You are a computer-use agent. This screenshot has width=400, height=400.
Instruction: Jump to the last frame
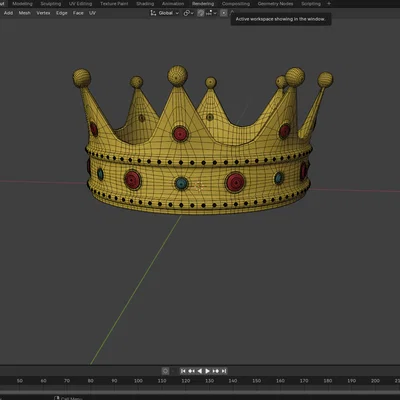pyautogui.click(x=224, y=371)
